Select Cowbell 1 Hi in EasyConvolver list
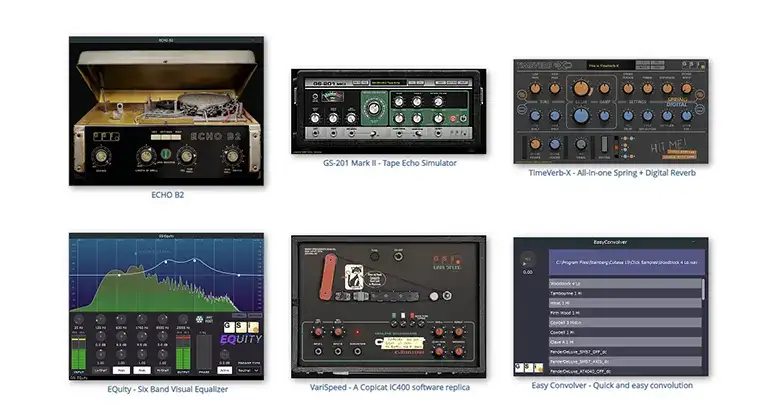 625,332
